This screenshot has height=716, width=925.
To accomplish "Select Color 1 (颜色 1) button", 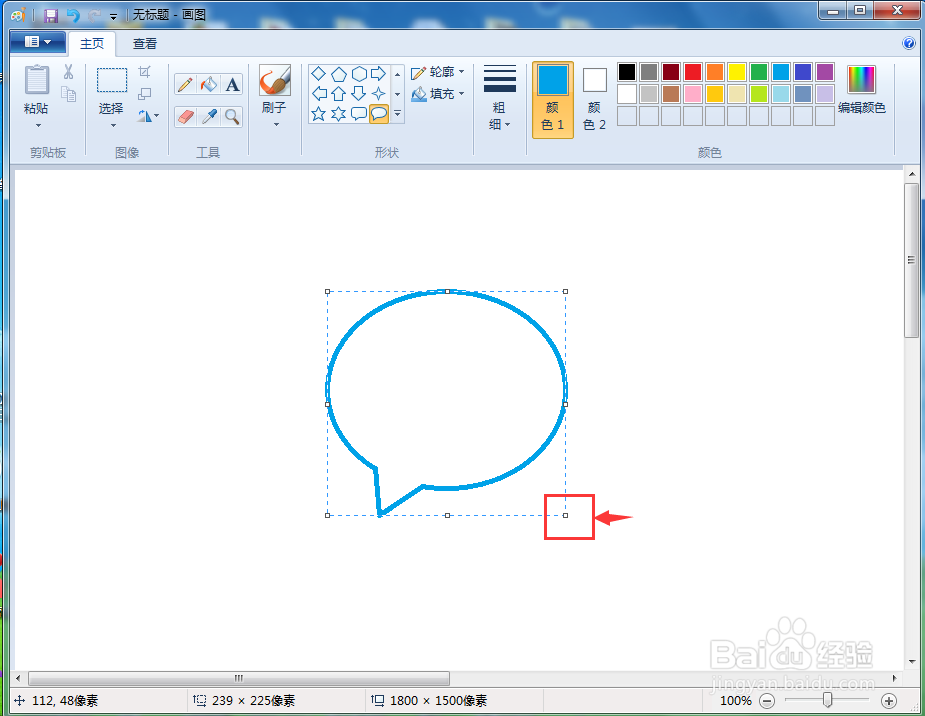I will point(553,100).
